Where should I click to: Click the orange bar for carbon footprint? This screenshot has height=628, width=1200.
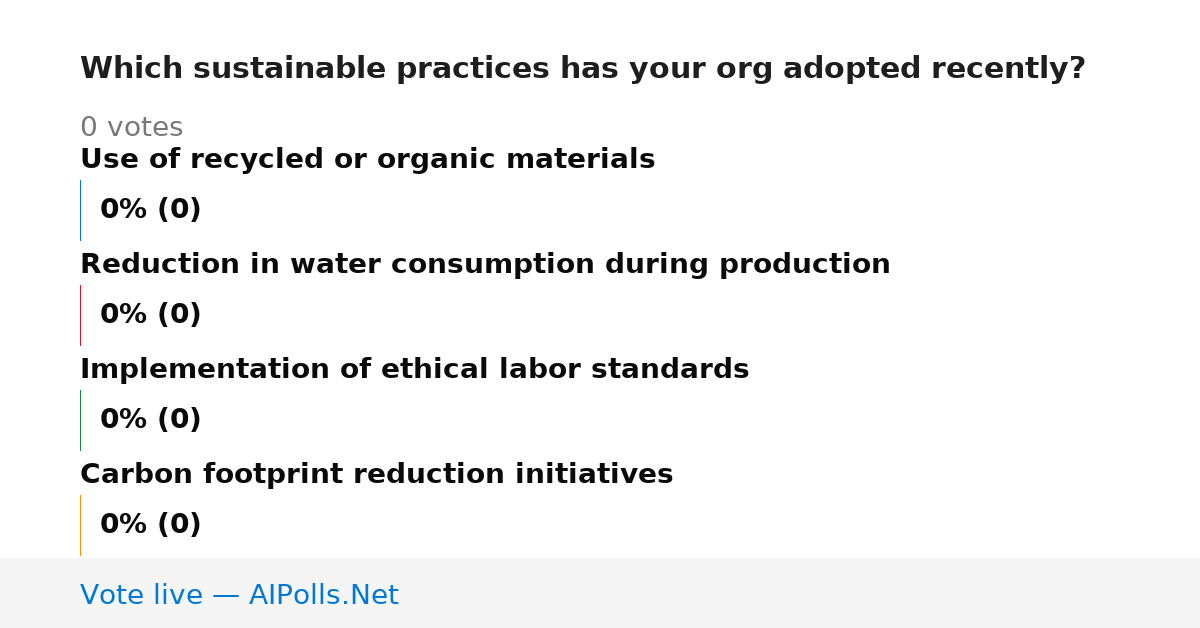[80, 525]
